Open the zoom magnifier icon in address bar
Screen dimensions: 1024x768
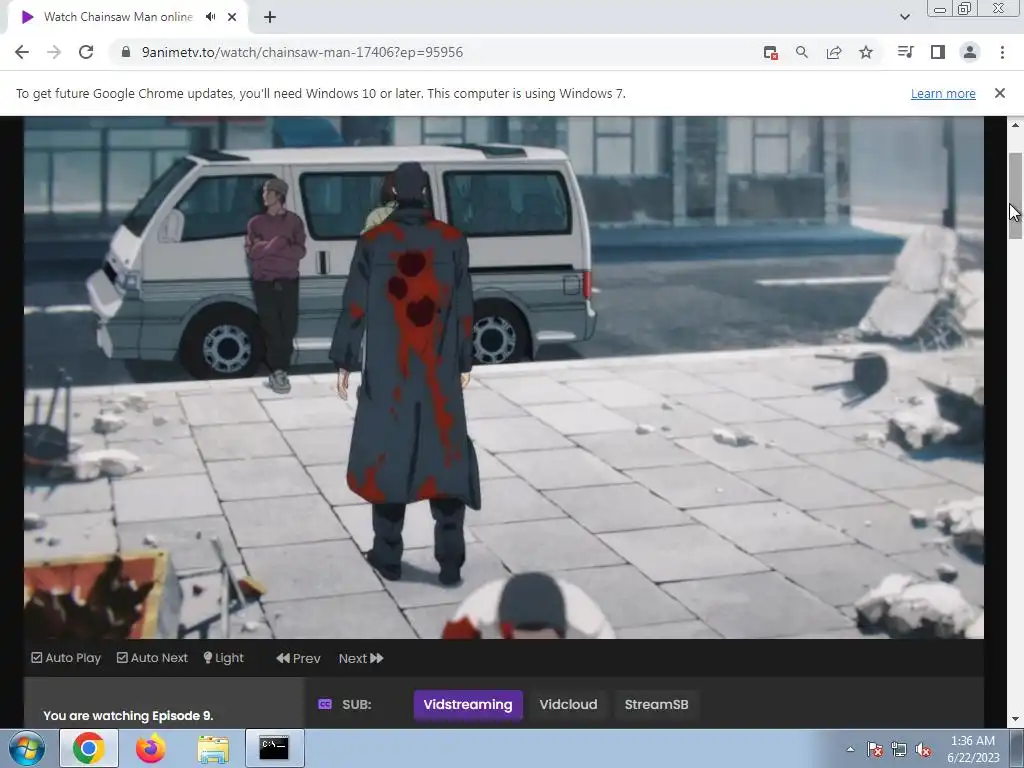click(802, 52)
